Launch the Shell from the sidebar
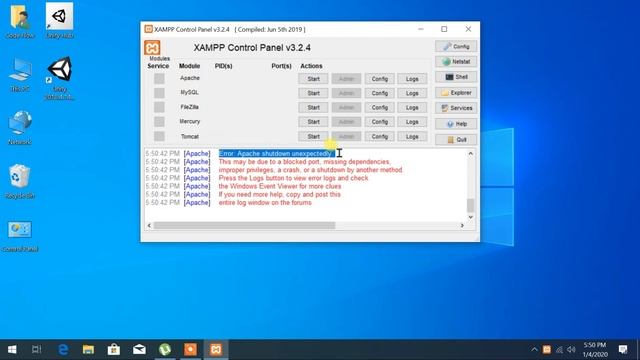This screenshot has height=360, width=640. pos(456,77)
